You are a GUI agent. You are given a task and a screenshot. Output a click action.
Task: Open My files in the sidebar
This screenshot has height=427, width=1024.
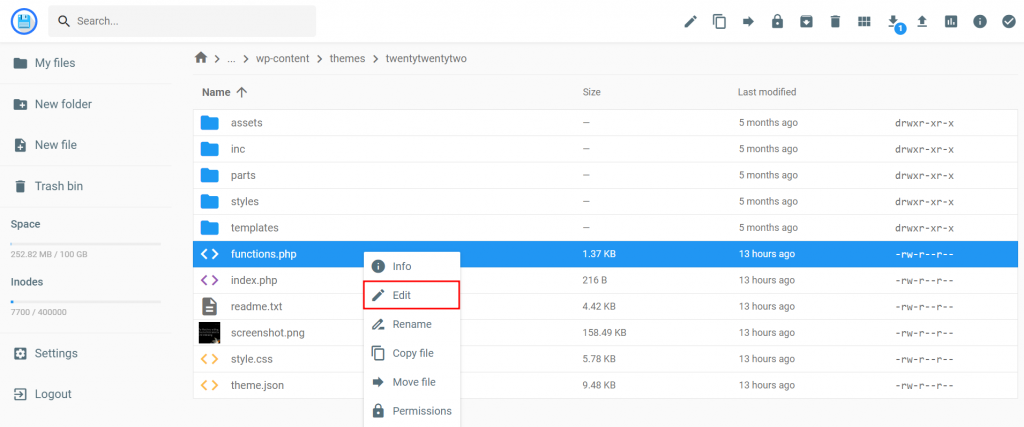[55, 63]
